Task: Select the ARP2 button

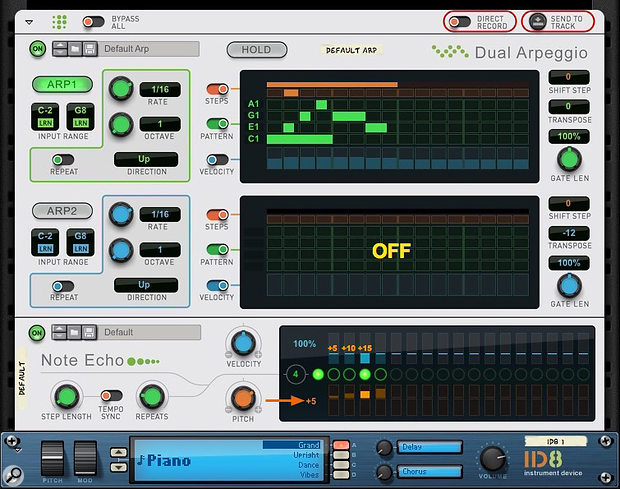Action: [x=62, y=211]
